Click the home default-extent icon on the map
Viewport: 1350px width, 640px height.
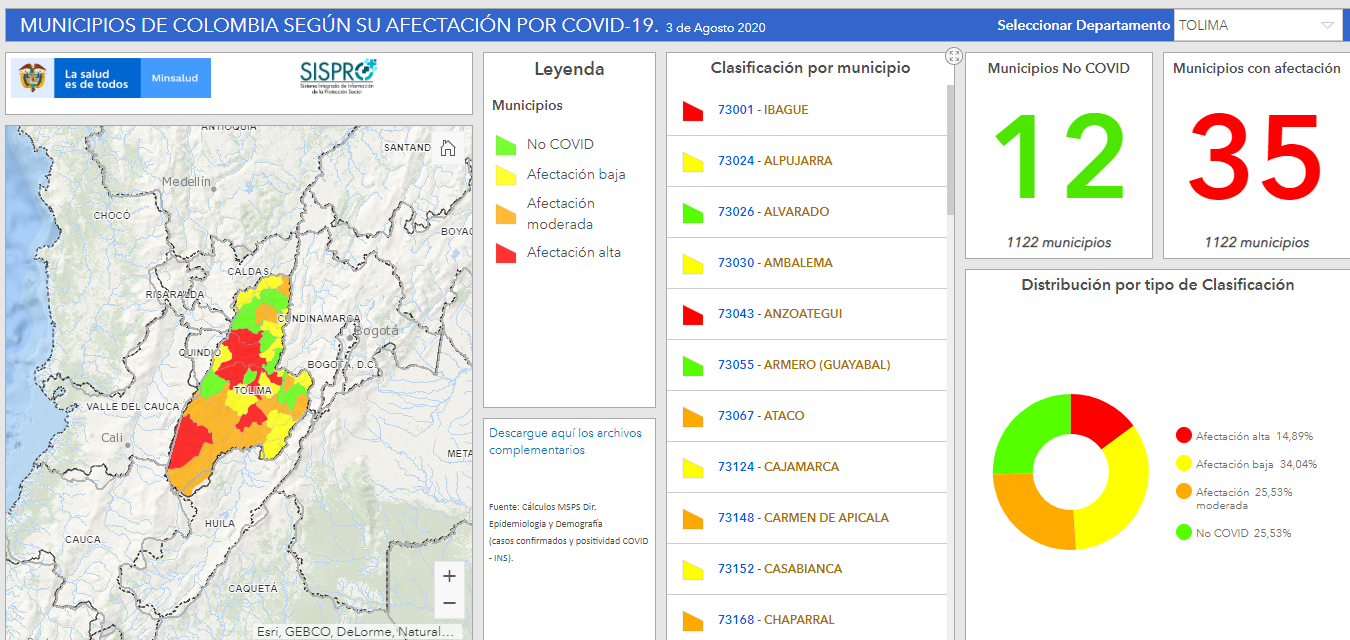(x=448, y=147)
